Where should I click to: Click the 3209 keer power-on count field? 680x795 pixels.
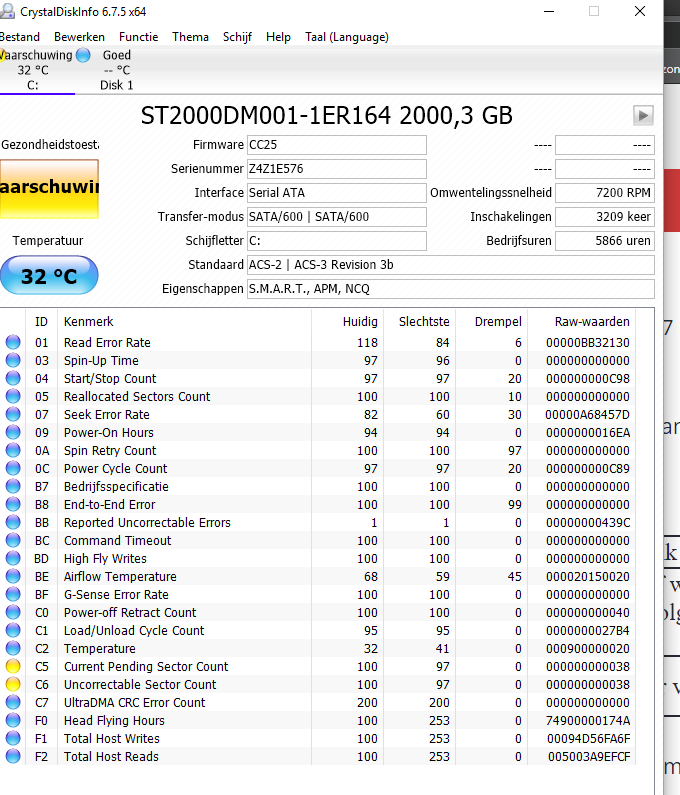(x=605, y=216)
